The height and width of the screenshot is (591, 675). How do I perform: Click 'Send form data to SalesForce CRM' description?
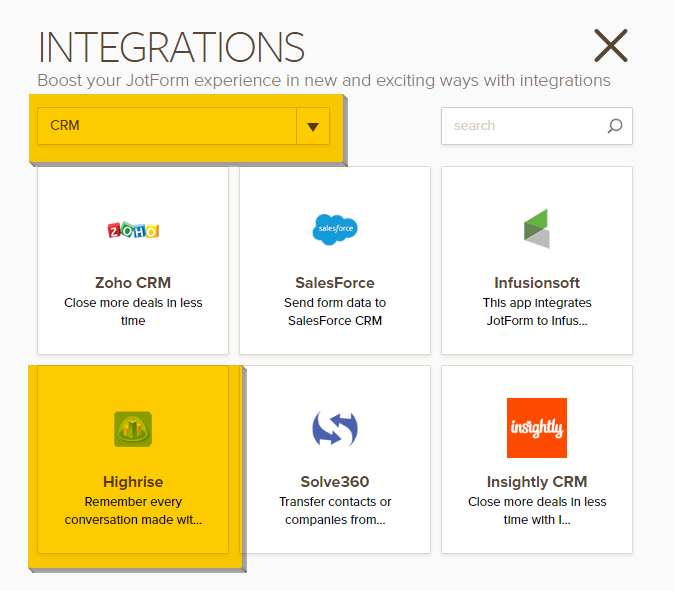coord(335,312)
